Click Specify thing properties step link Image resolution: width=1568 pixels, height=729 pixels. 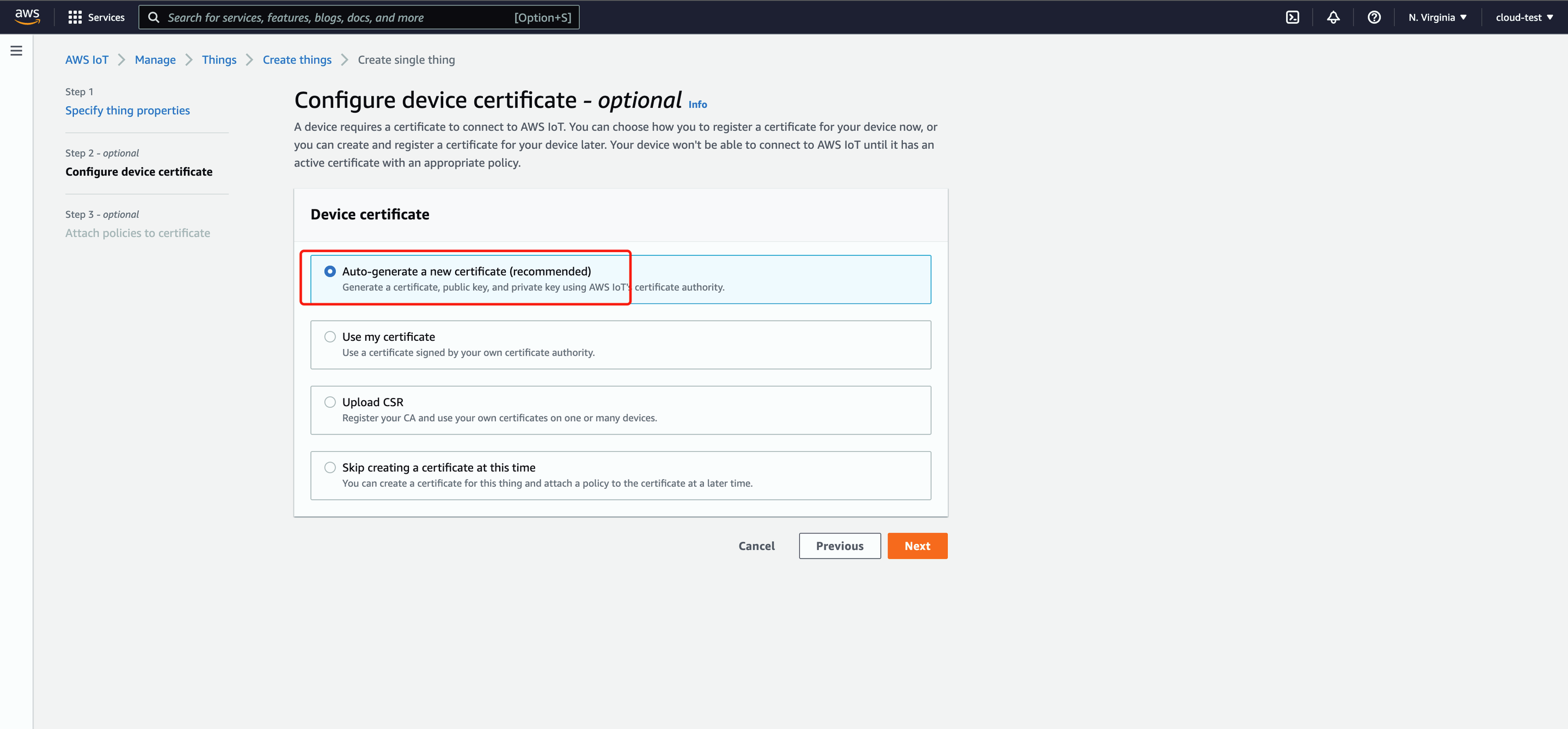pyautogui.click(x=127, y=110)
